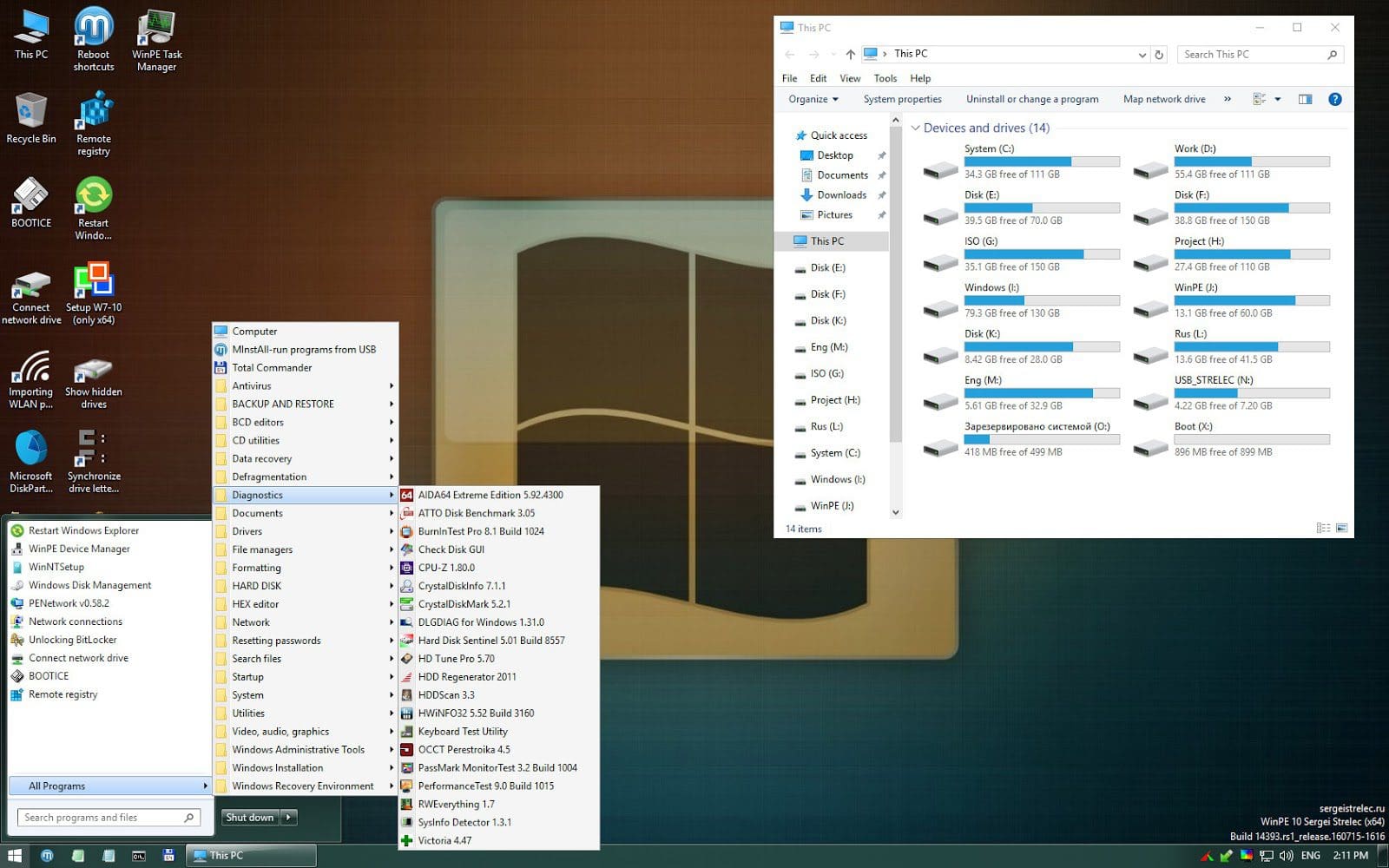1389x868 pixels.
Task: Launch CrystalDiskInfo 7.1.1
Action: click(x=498, y=586)
